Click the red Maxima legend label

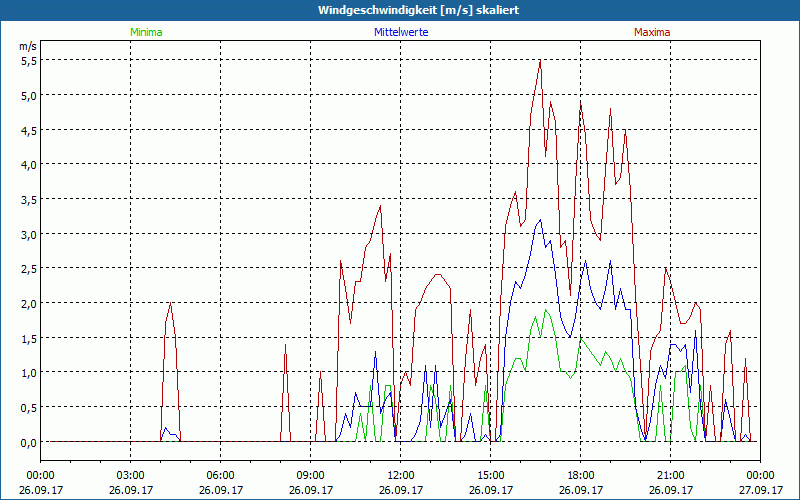(x=652, y=32)
